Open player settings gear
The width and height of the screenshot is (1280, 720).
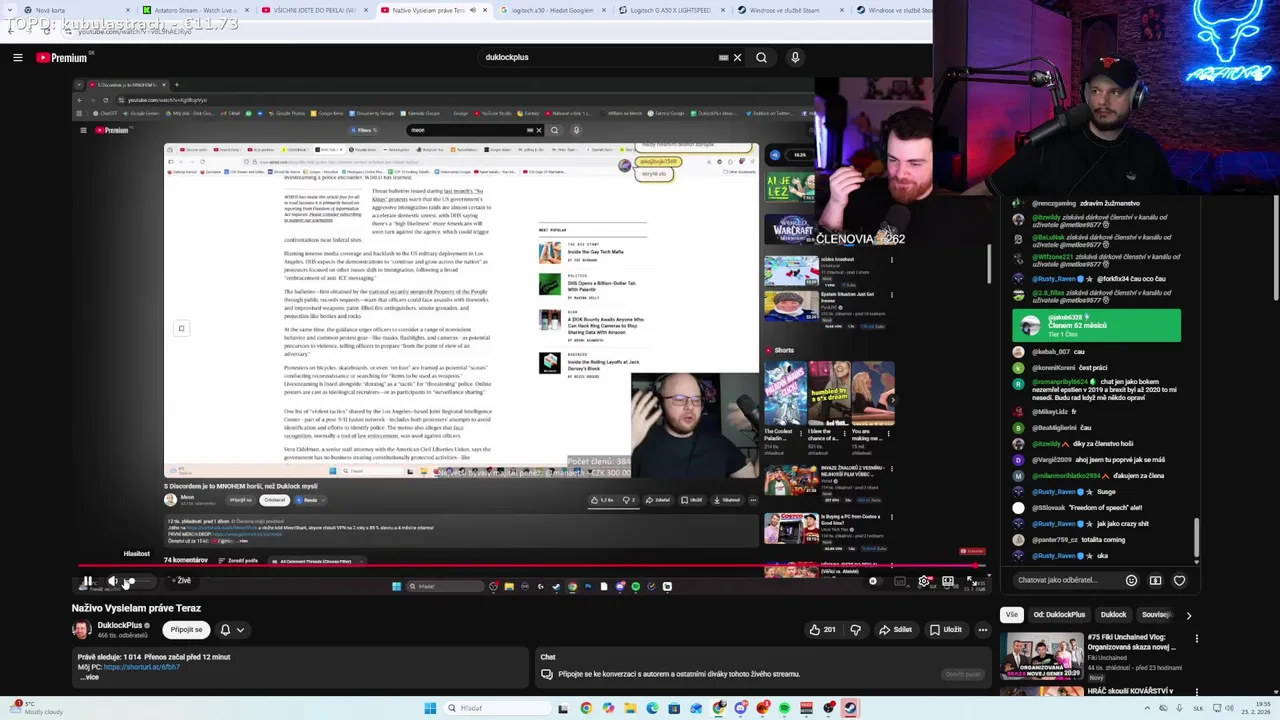(924, 581)
